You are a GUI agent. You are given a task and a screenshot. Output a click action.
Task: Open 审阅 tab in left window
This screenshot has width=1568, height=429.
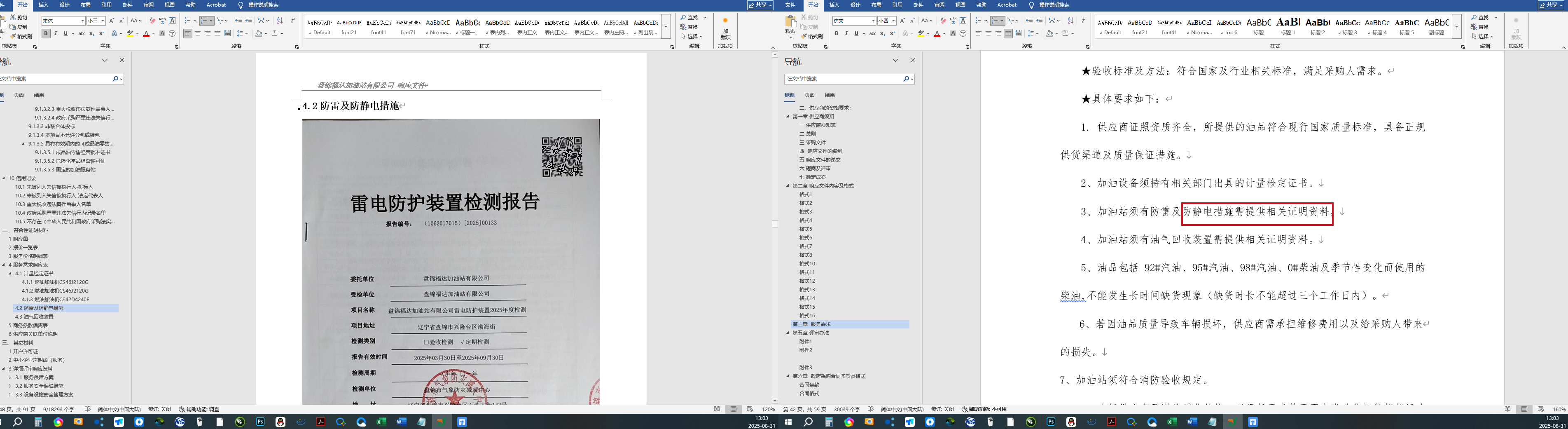149,5
